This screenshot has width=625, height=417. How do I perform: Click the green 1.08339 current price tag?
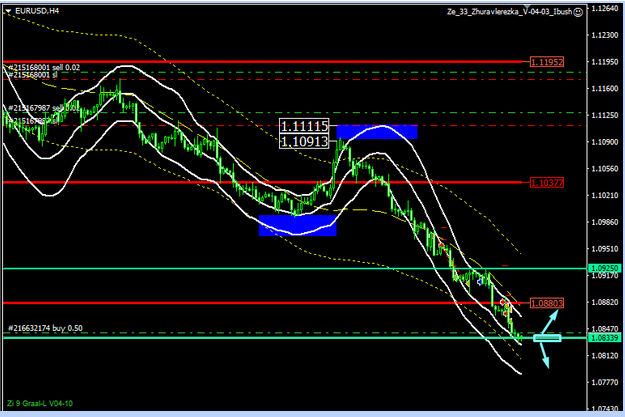tap(602, 339)
